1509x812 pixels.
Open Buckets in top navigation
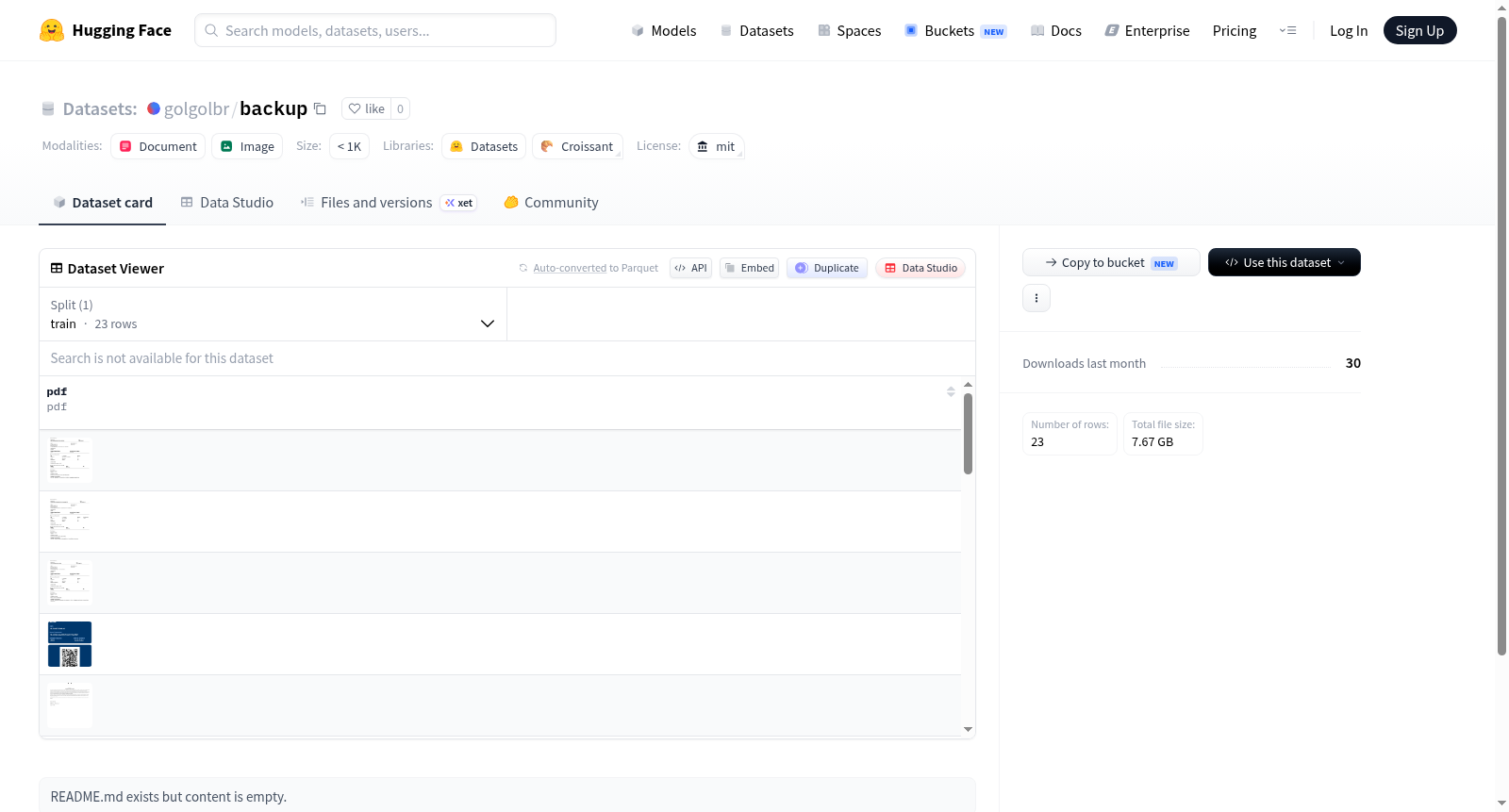pos(955,30)
